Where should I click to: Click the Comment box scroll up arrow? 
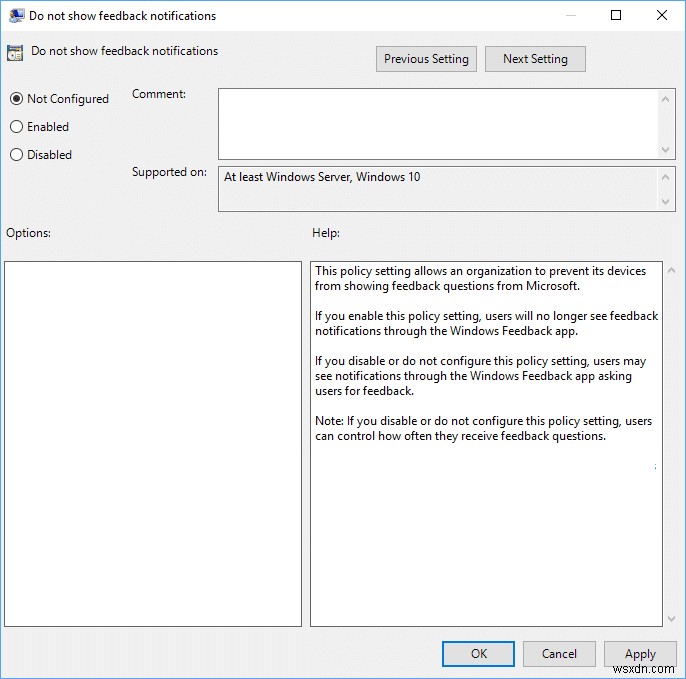[x=665, y=99]
